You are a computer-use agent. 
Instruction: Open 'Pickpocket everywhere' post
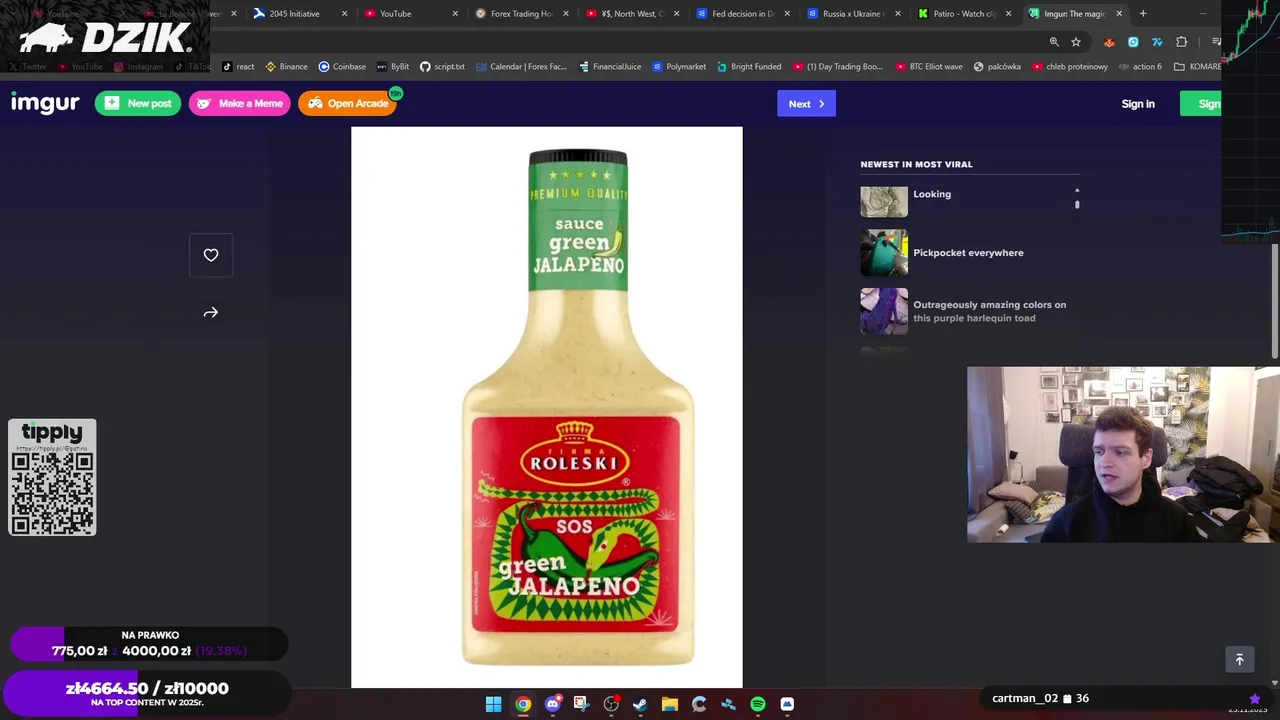tap(968, 253)
